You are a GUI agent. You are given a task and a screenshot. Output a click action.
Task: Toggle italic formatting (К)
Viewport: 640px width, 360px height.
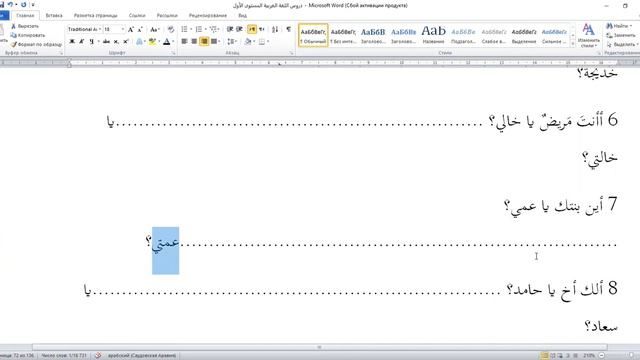click(x=82, y=41)
